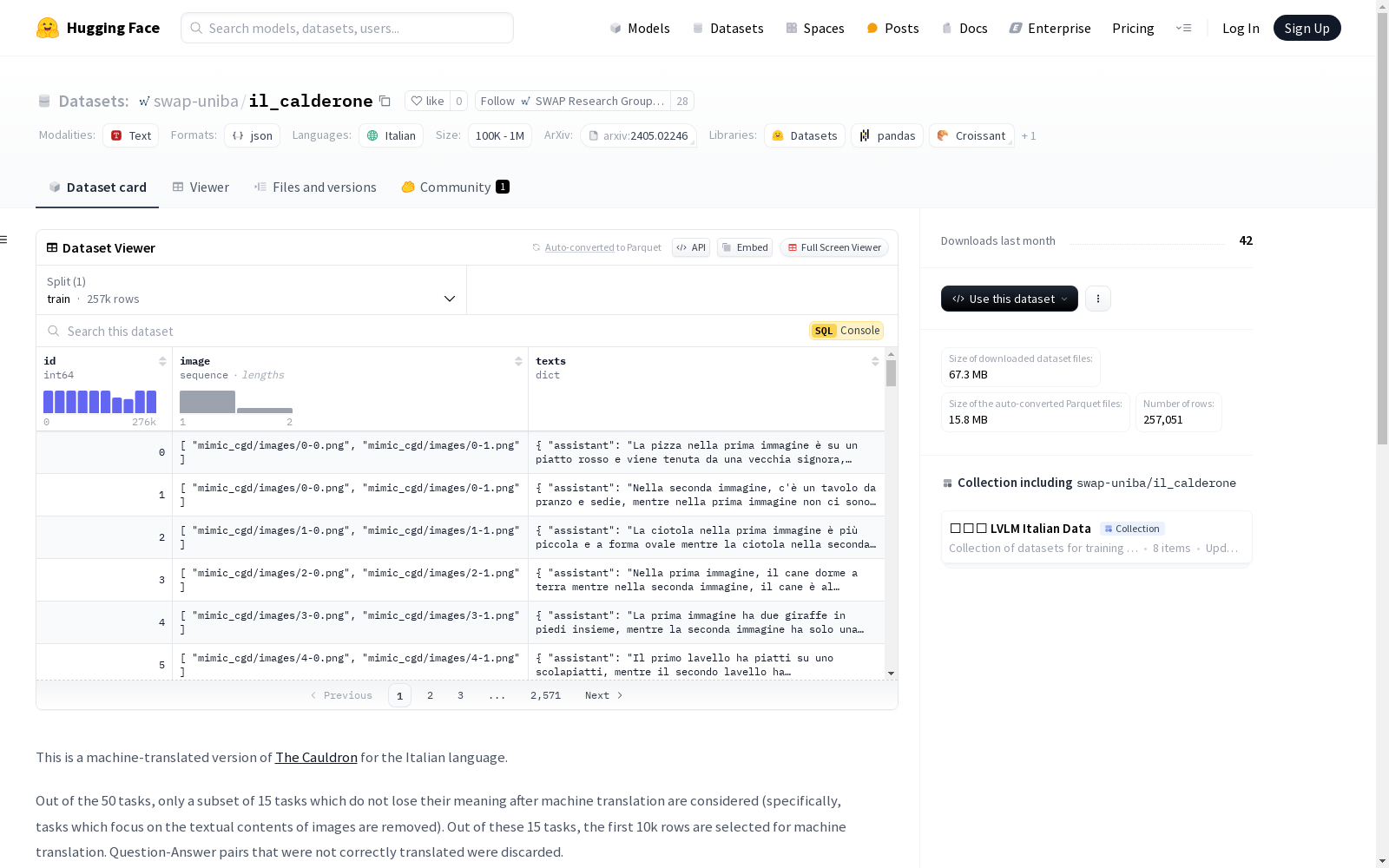This screenshot has height=868, width=1389.
Task: Go to page 3 of the dataset
Action: (x=460, y=695)
